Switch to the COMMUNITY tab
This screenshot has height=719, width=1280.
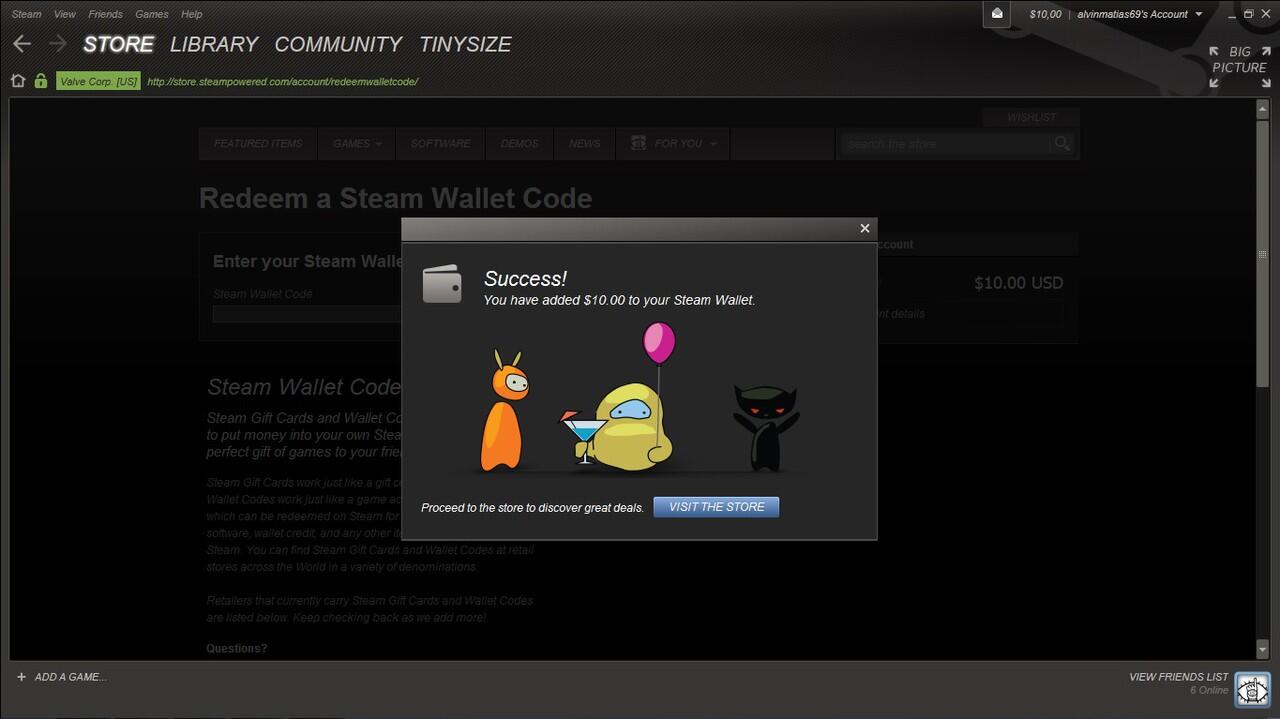point(338,44)
